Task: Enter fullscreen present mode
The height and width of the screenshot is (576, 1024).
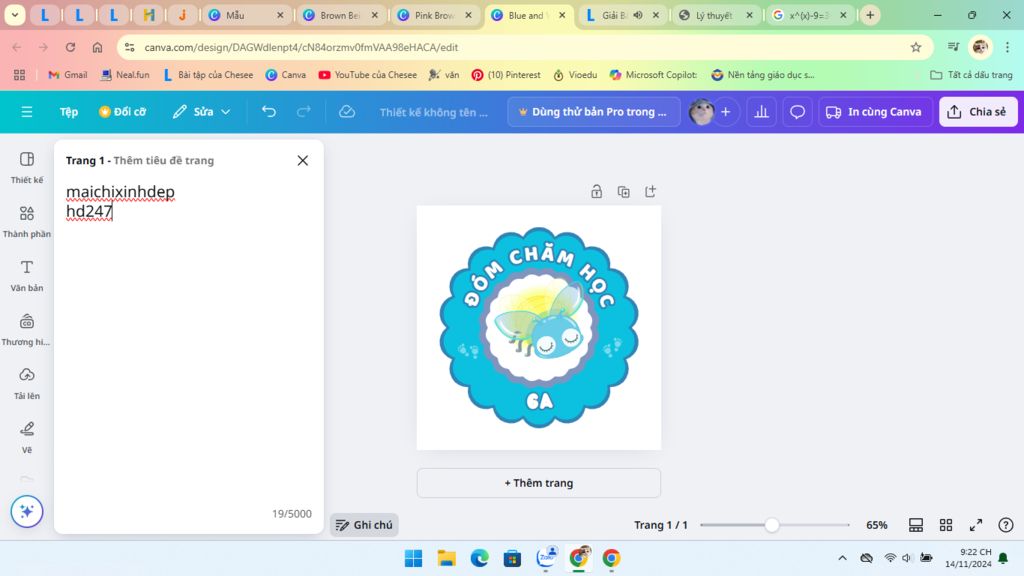Action: (x=976, y=525)
